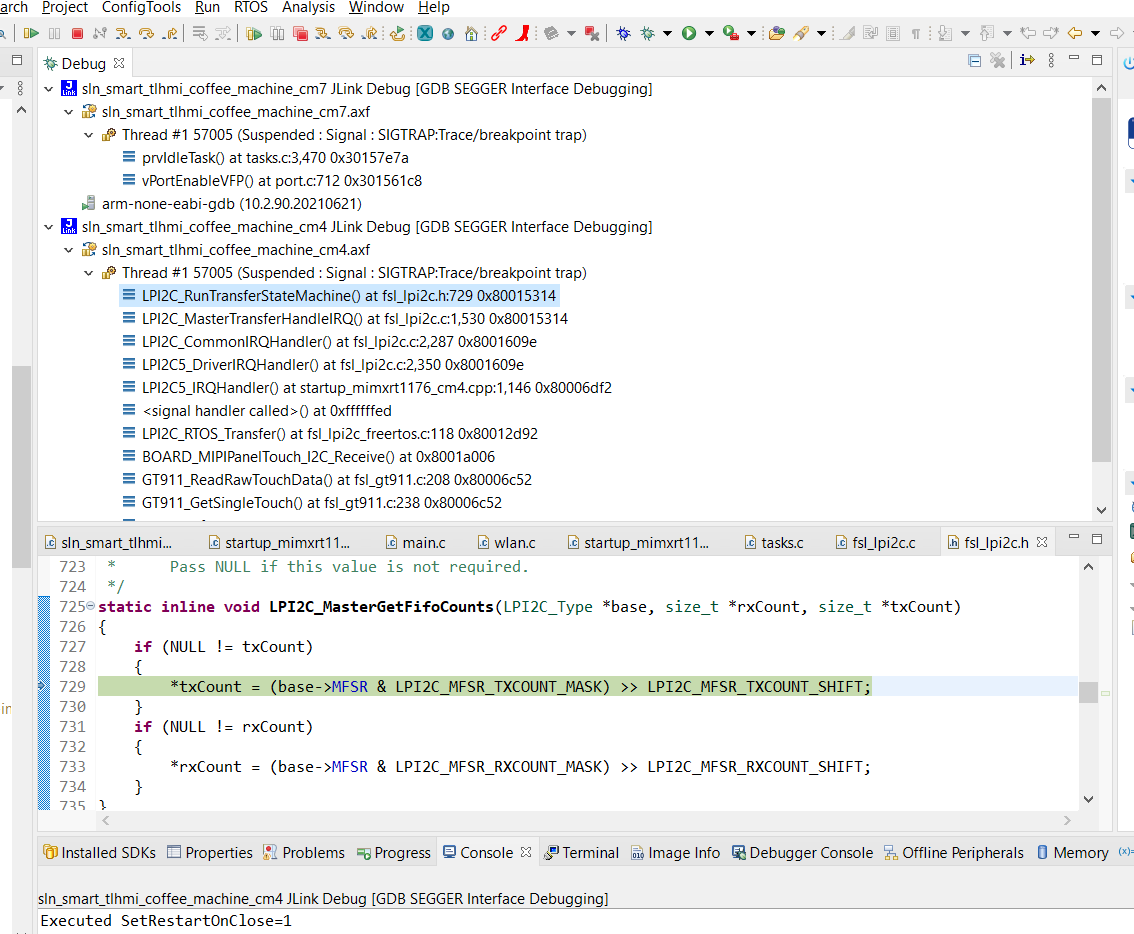Collapse the cm4.axf Thread #1 node
Viewport: 1134px width, 934px height.
[88, 273]
